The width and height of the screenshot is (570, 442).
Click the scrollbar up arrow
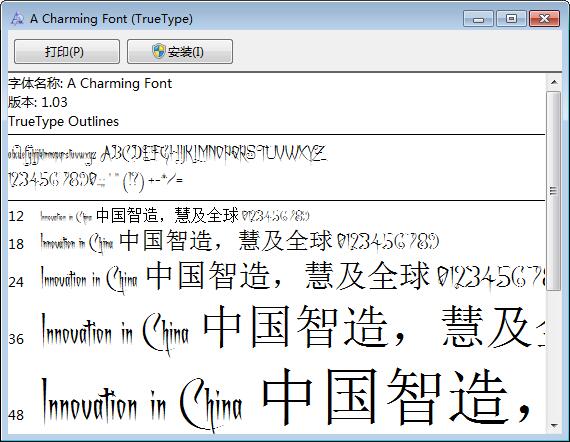[554, 82]
